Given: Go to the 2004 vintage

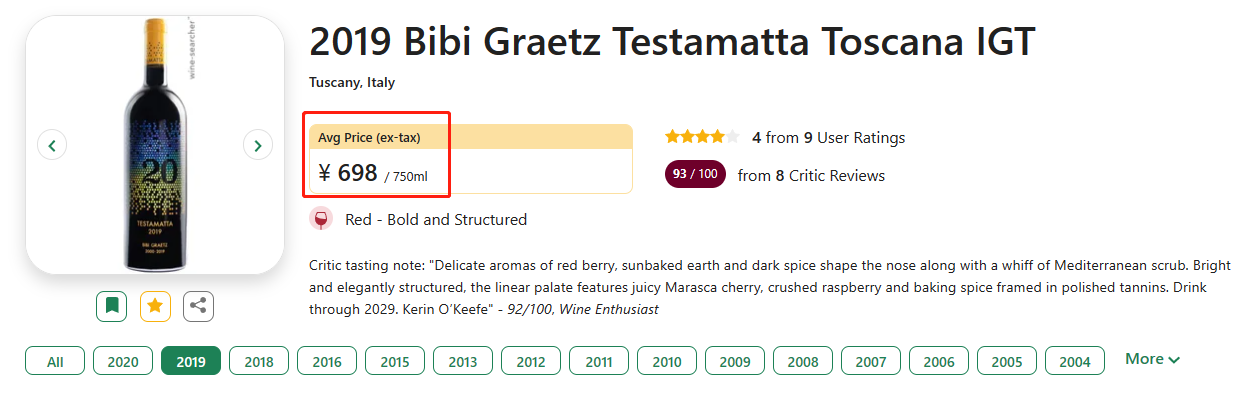Looking at the screenshot, I should pyautogui.click(x=1075, y=361).
